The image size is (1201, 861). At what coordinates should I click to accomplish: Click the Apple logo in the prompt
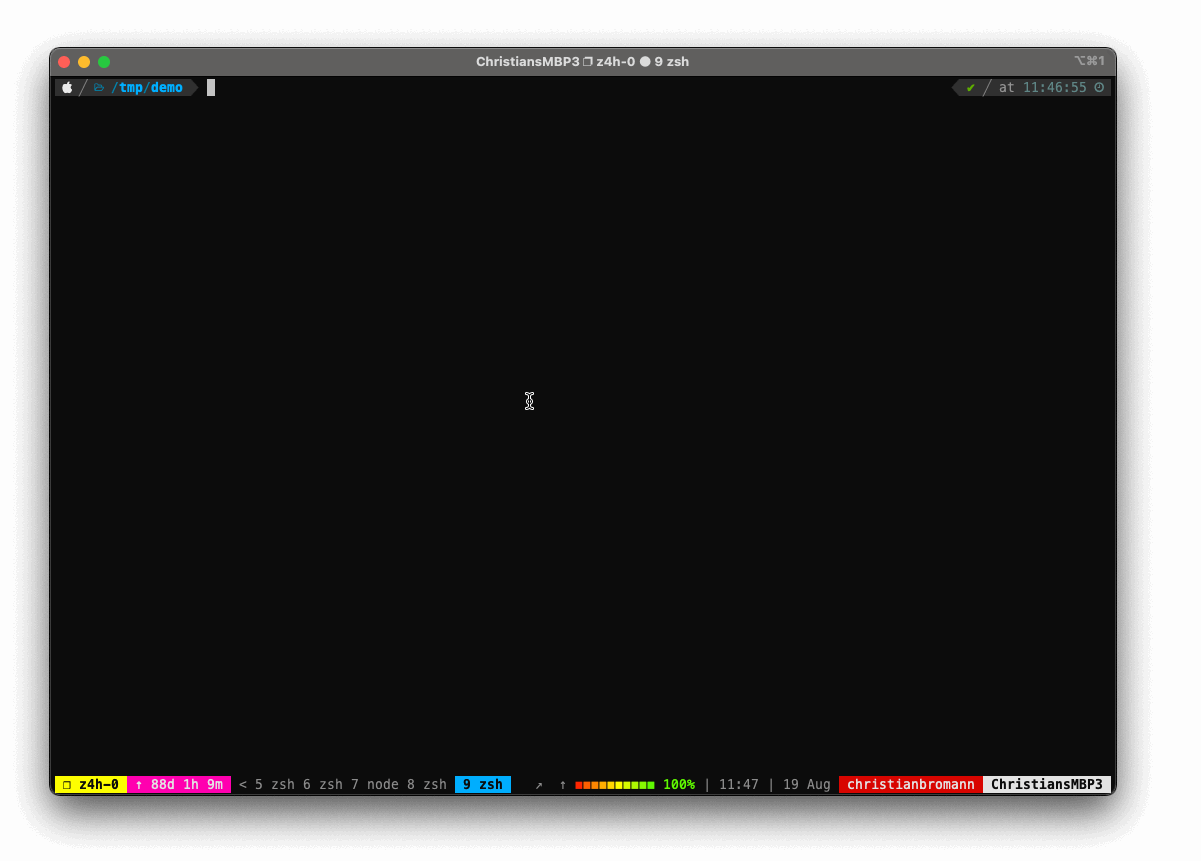tap(67, 88)
